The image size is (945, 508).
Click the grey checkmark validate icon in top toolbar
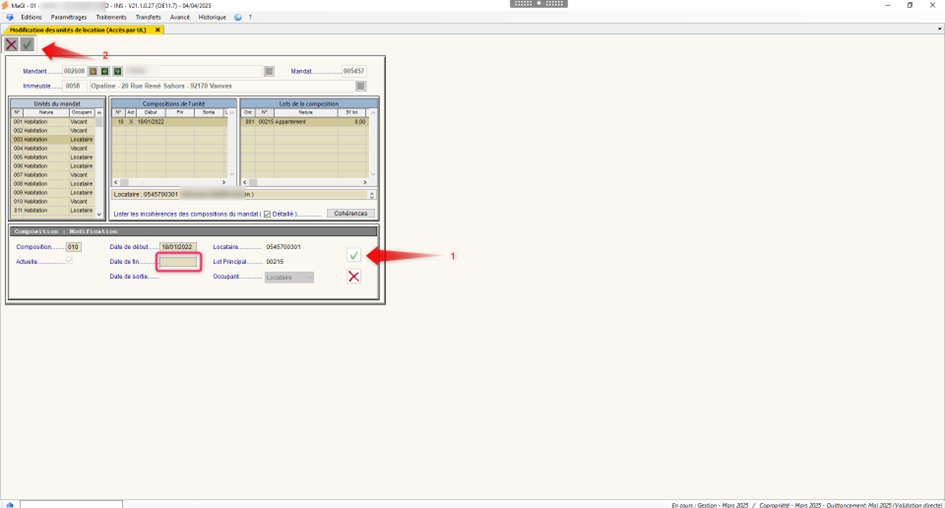pyautogui.click(x=27, y=44)
